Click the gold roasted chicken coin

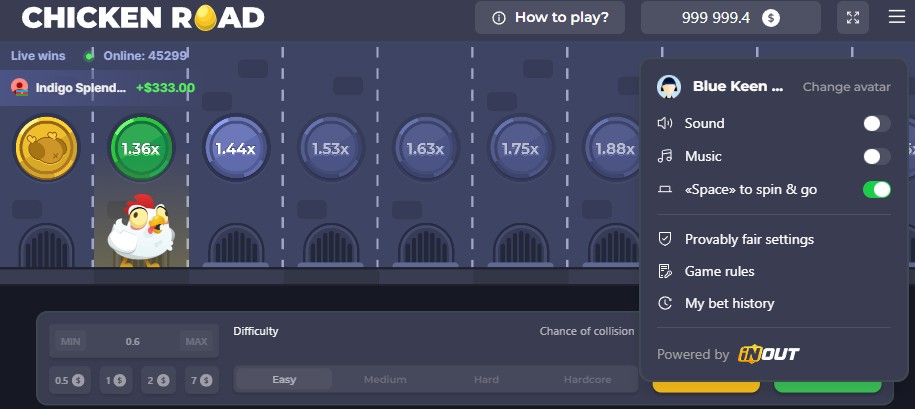(x=46, y=148)
